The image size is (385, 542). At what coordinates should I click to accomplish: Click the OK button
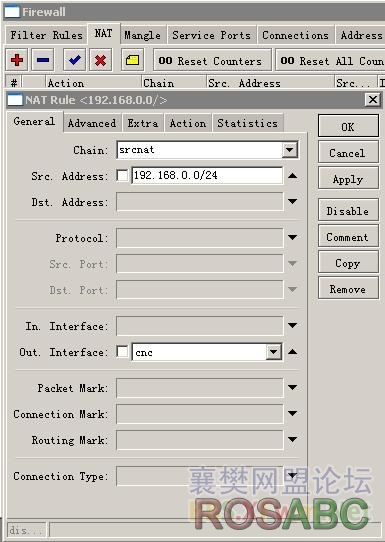click(x=348, y=127)
